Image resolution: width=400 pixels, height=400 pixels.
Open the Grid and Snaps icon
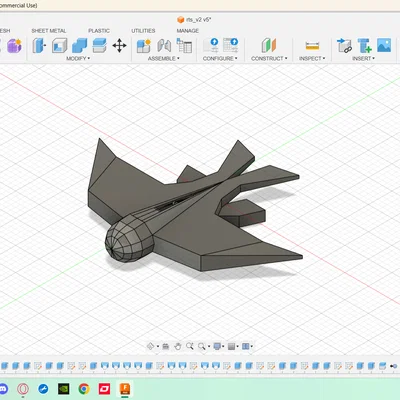(x=231, y=347)
